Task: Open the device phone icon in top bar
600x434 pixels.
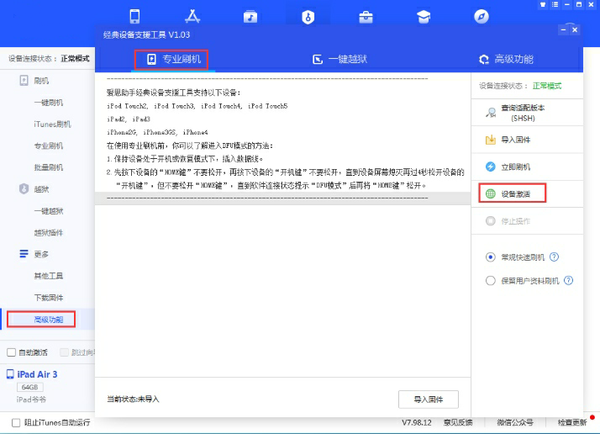Action: pos(134,16)
